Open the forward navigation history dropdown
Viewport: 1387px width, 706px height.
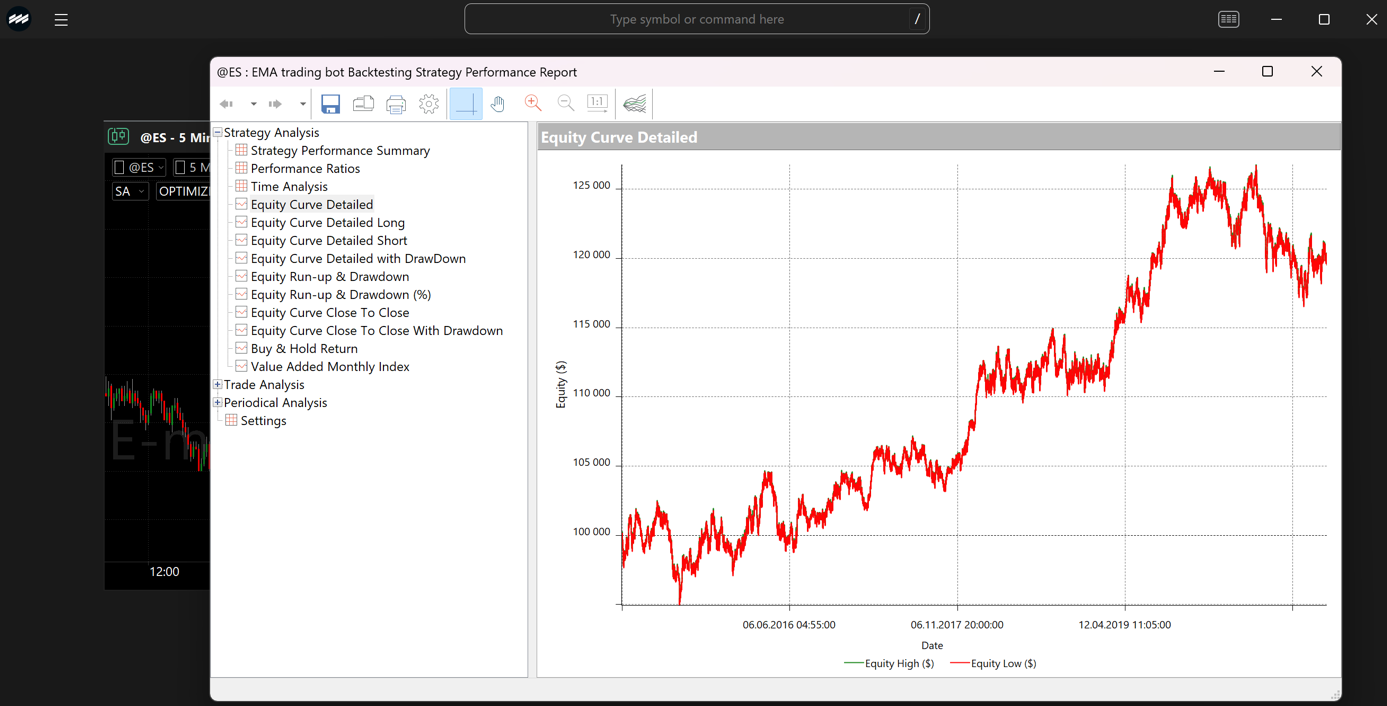[x=303, y=103]
